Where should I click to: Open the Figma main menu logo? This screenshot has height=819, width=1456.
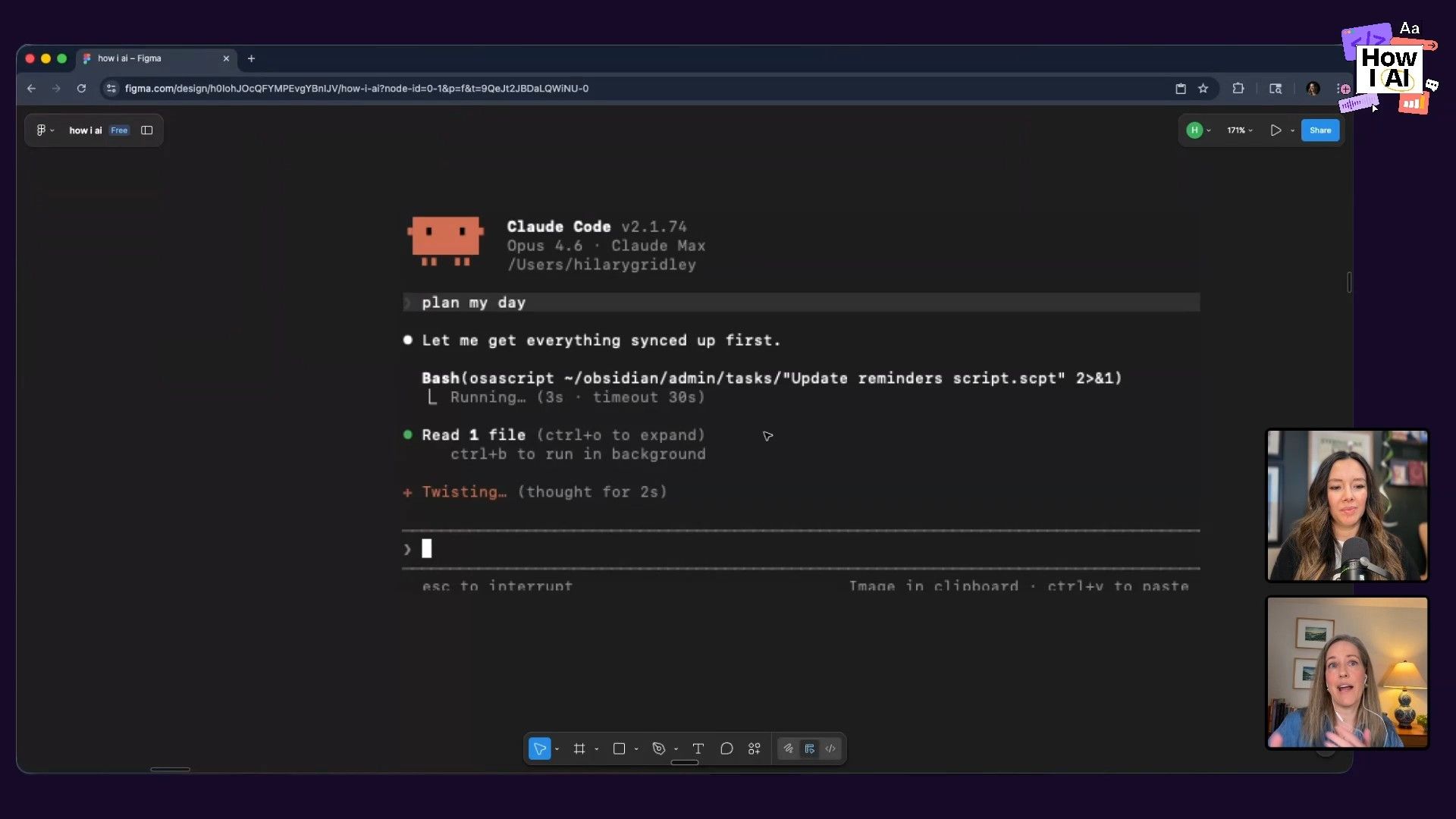(42, 130)
